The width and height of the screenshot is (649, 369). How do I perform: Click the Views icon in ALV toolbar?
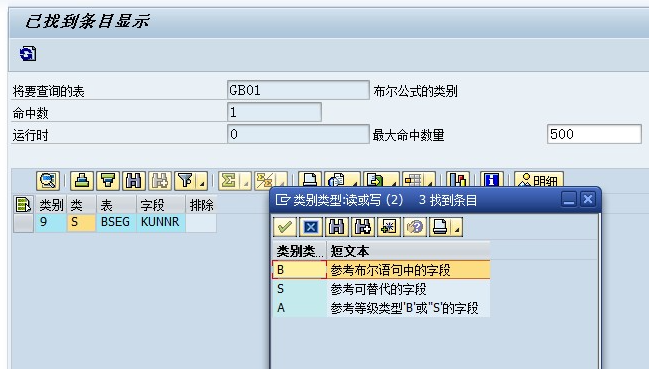coord(336,179)
